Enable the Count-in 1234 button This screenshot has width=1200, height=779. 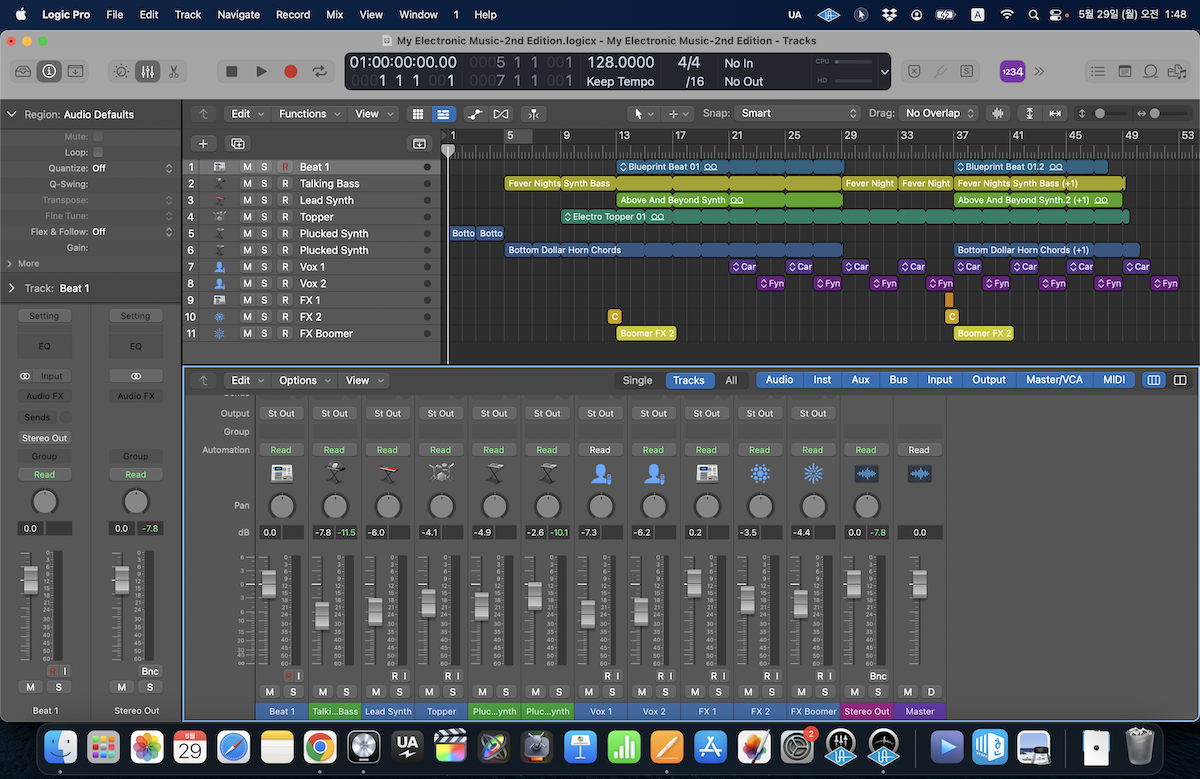(x=1012, y=71)
